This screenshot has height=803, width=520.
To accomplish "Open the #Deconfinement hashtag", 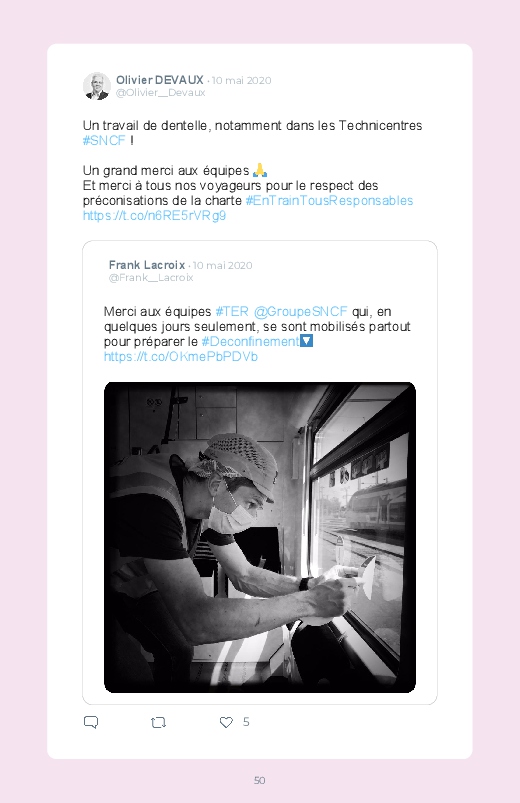I will (250, 341).
